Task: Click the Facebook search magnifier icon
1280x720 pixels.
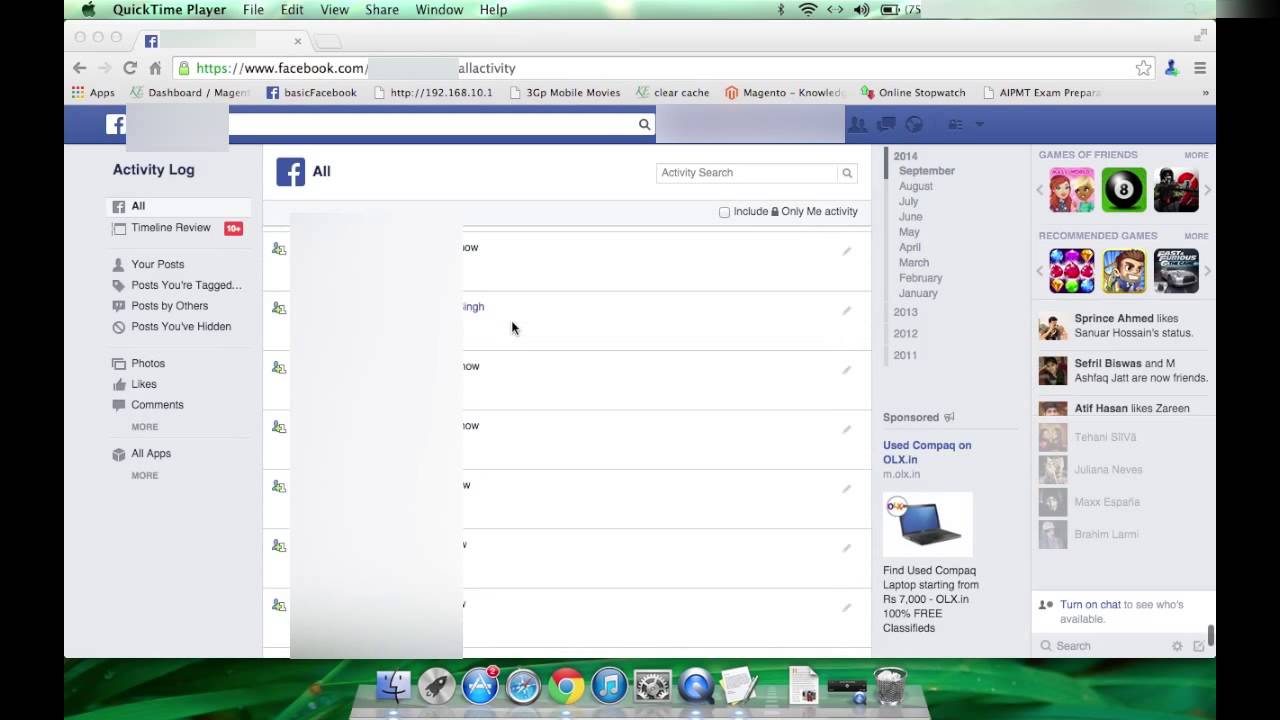Action: click(645, 124)
